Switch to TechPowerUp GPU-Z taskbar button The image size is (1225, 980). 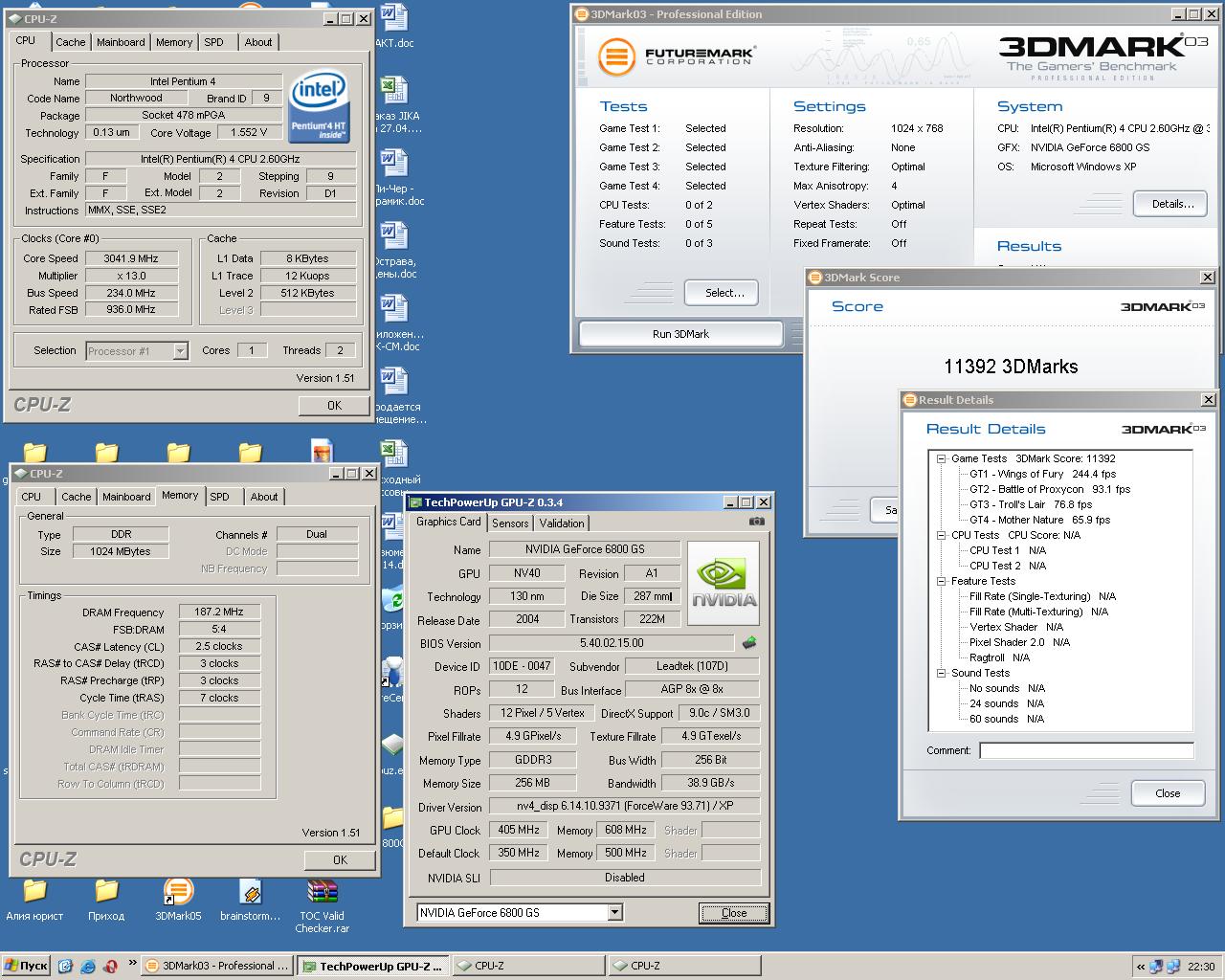(373, 966)
